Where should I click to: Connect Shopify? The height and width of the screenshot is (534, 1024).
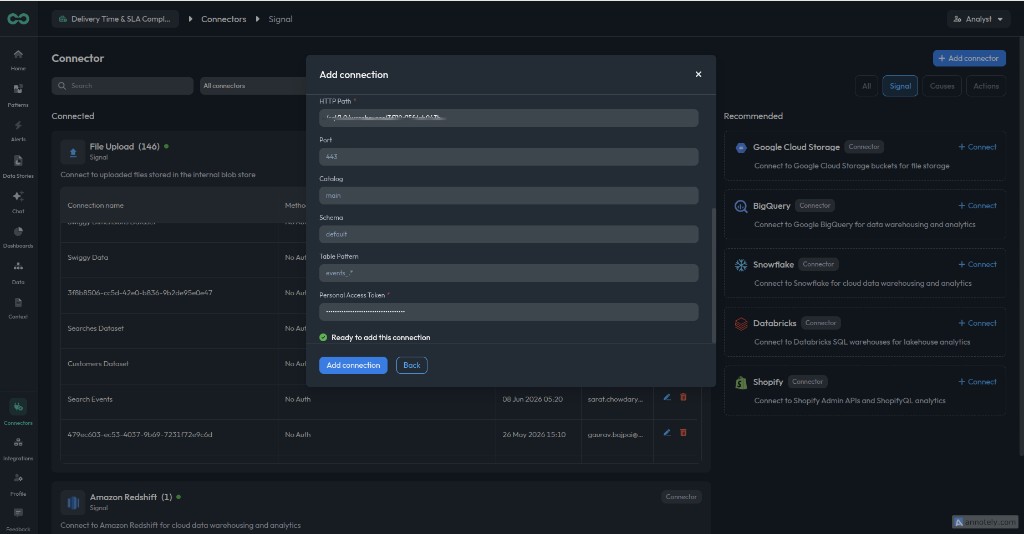point(977,382)
